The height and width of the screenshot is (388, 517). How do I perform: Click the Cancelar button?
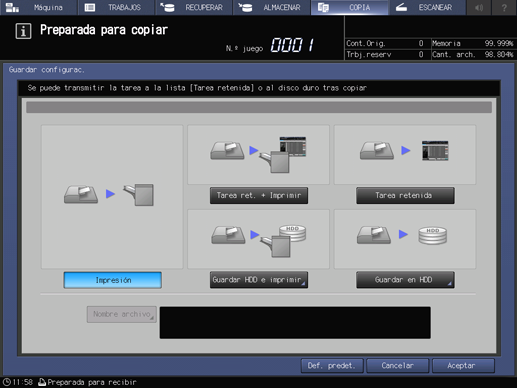coord(397,366)
